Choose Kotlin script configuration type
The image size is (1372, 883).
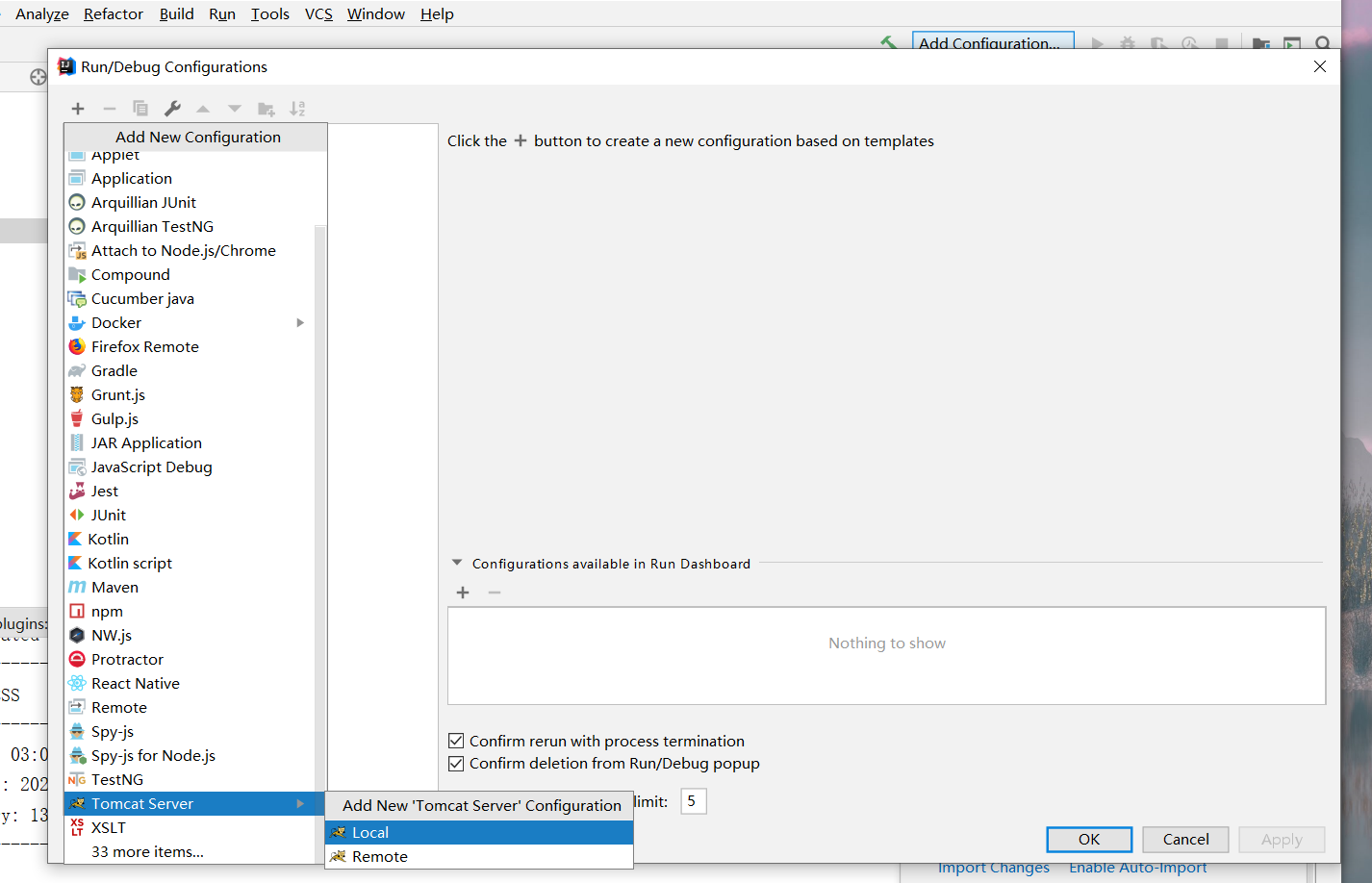190,563
